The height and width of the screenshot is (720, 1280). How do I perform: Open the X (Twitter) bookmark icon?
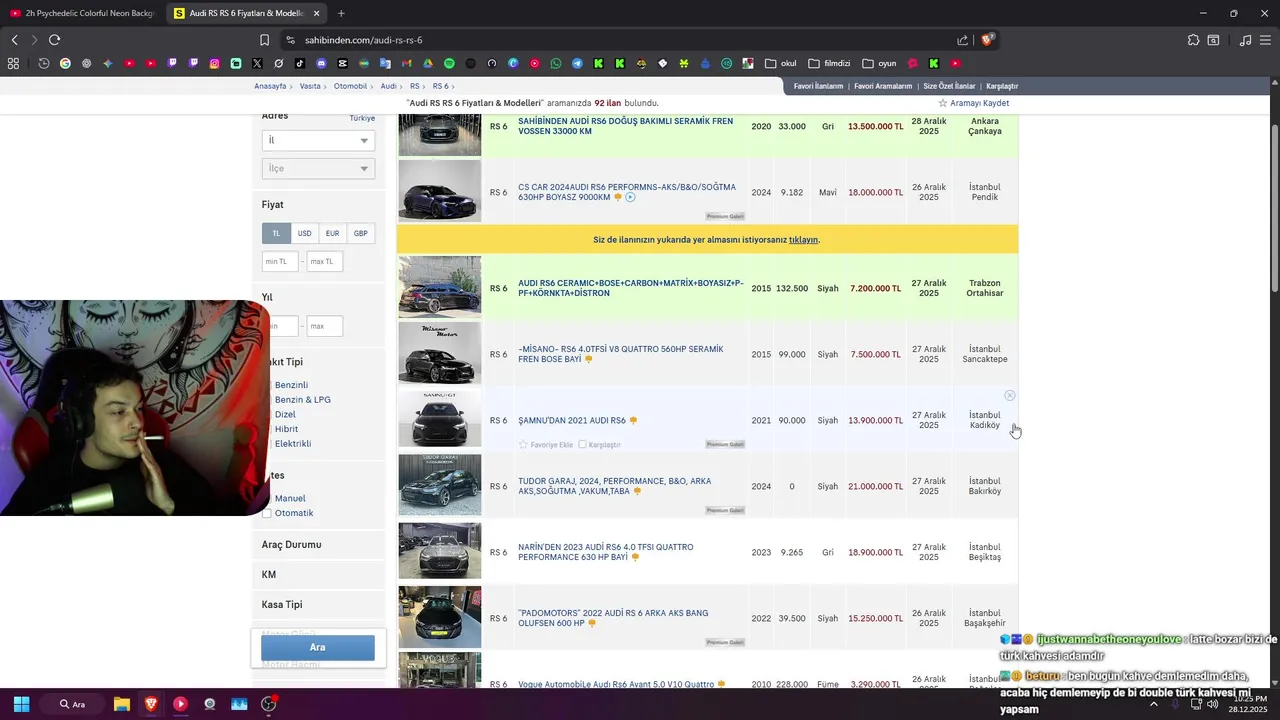[257, 63]
